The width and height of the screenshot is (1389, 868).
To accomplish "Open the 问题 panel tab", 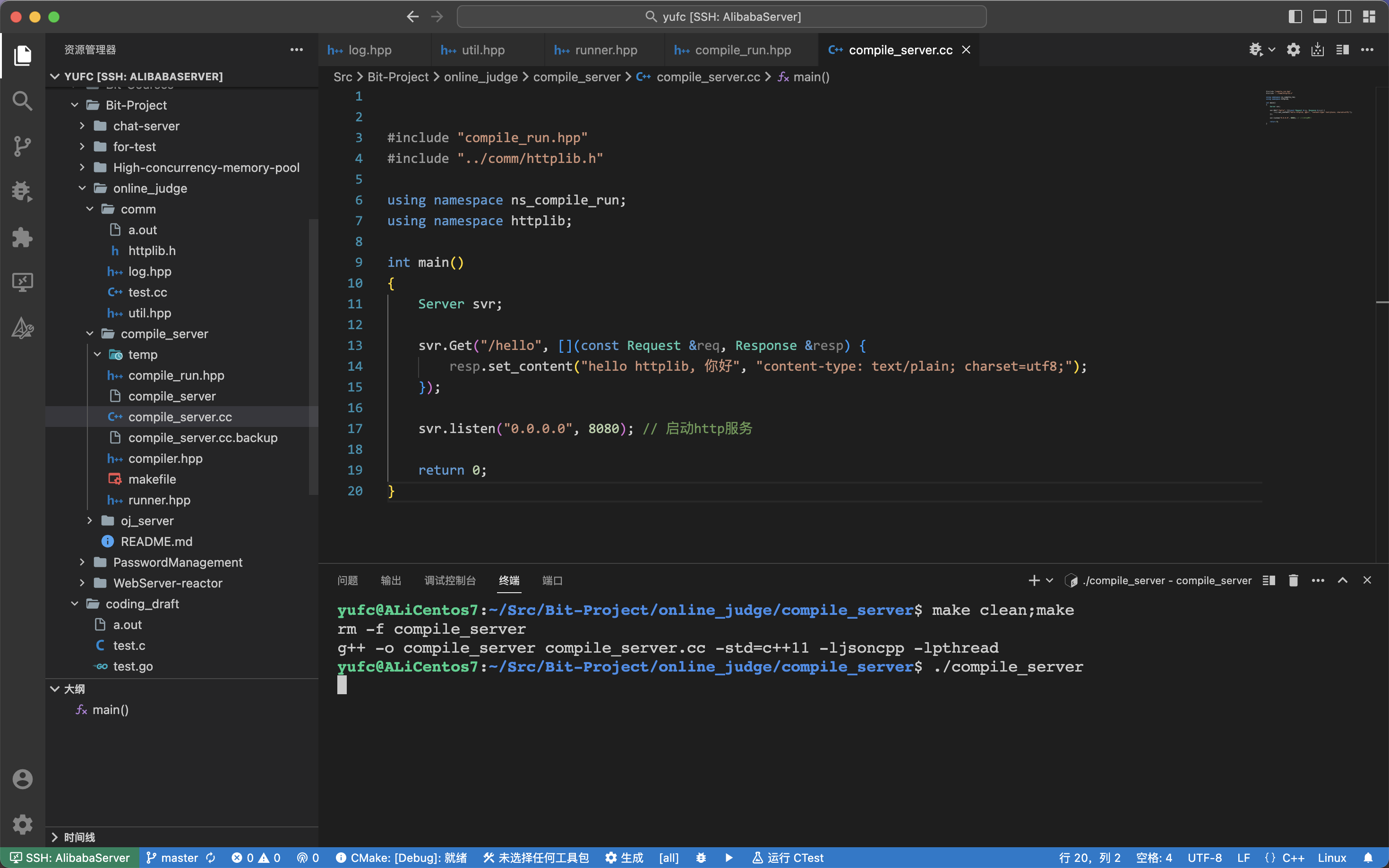I will pos(347,580).
